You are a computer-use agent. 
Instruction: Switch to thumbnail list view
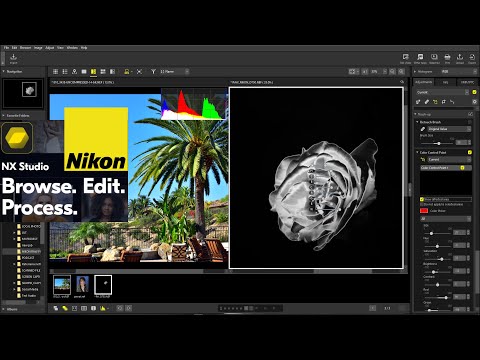tap(65, 72)
